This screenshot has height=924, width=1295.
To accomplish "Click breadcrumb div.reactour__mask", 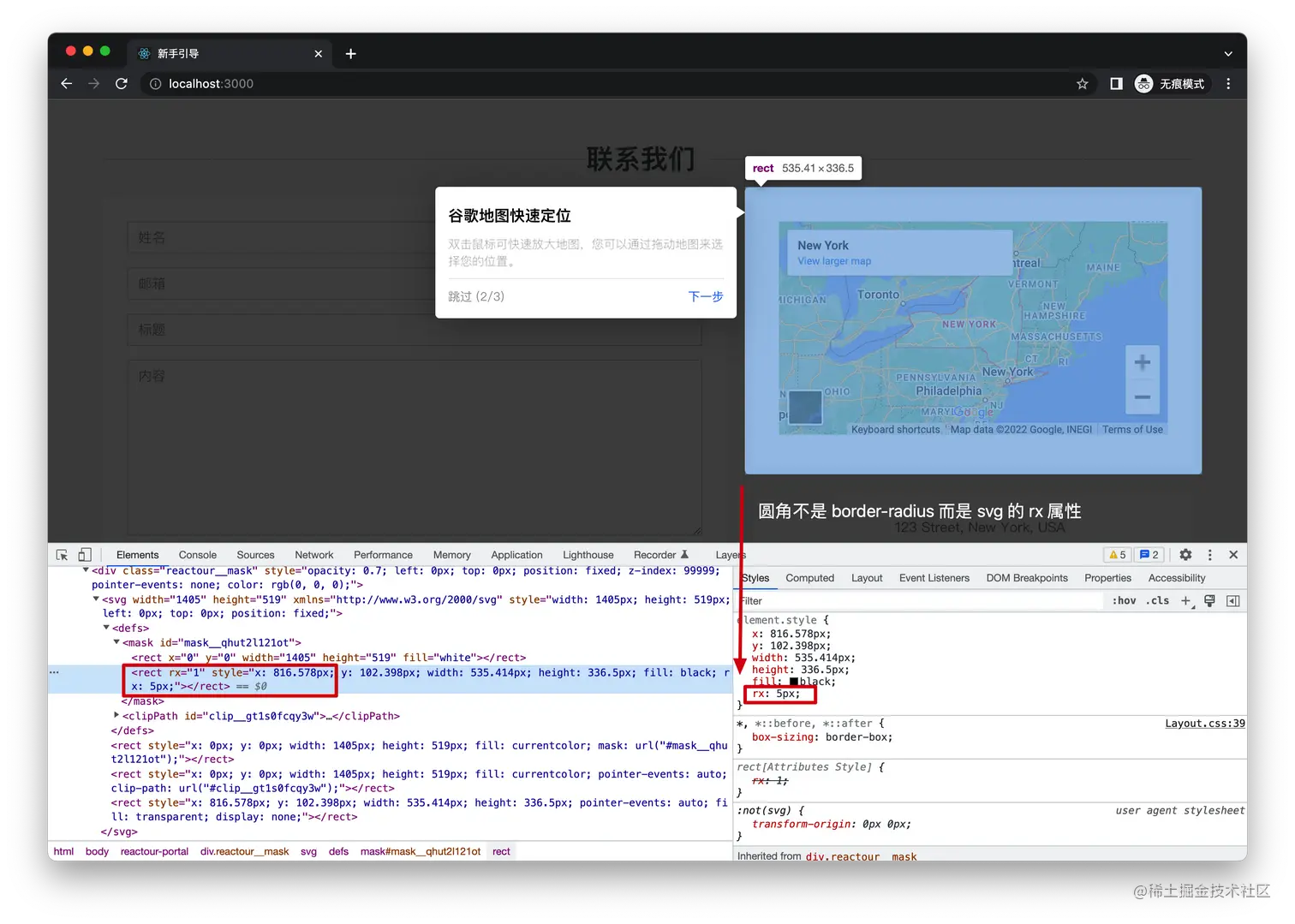I will 244,851.
